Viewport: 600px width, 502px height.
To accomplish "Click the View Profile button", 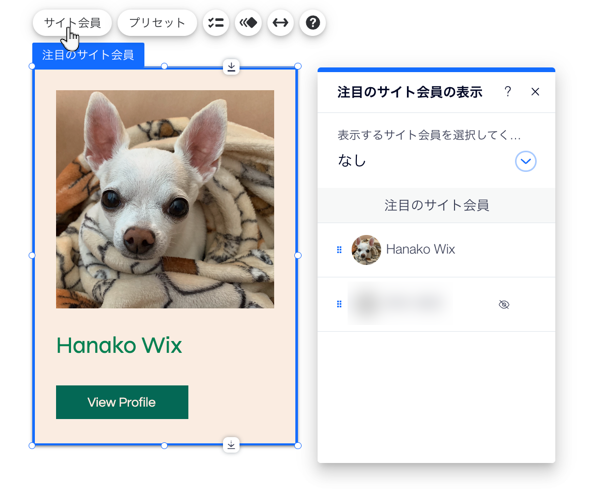I will (122, 402).
